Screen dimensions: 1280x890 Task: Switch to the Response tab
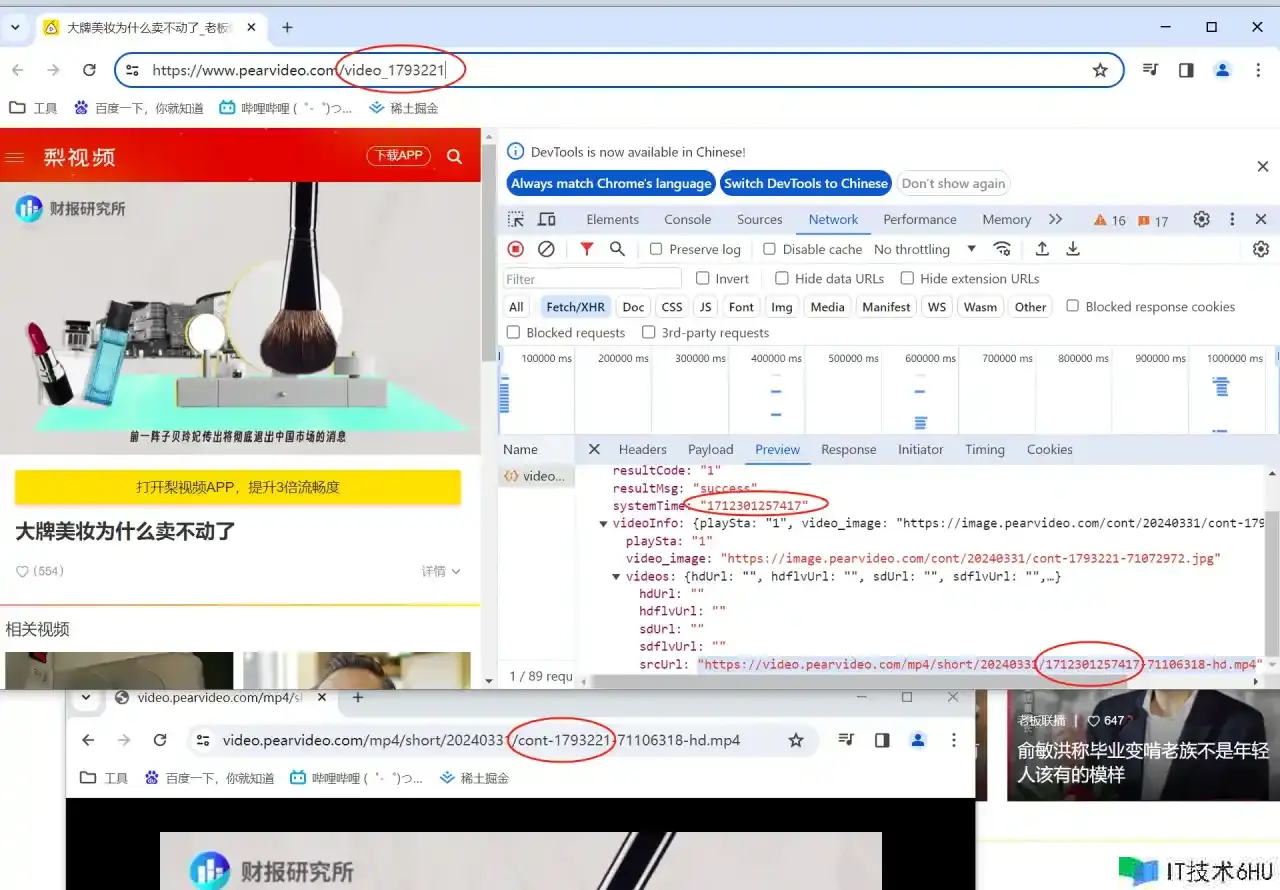pos(848,449)
